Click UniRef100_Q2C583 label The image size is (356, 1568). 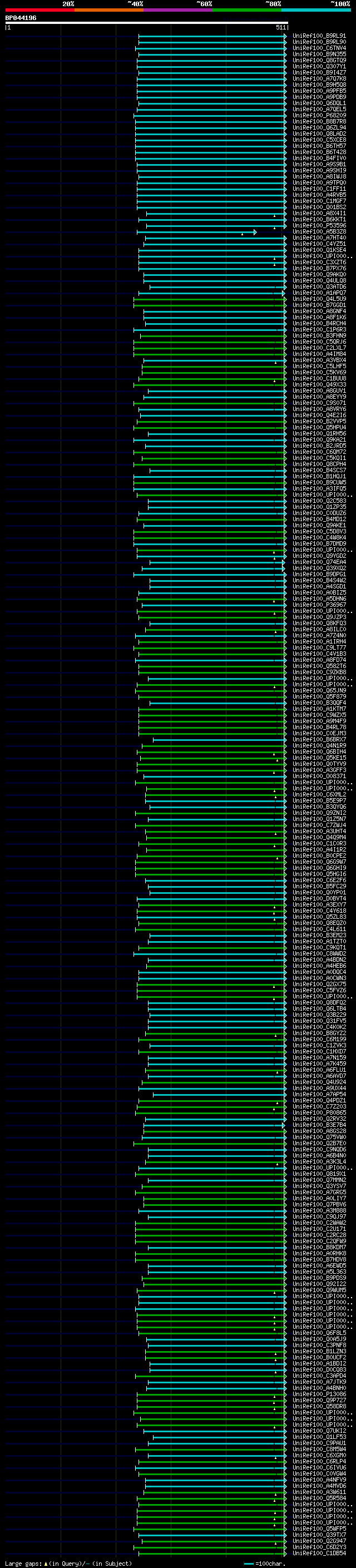pos(319,501)
